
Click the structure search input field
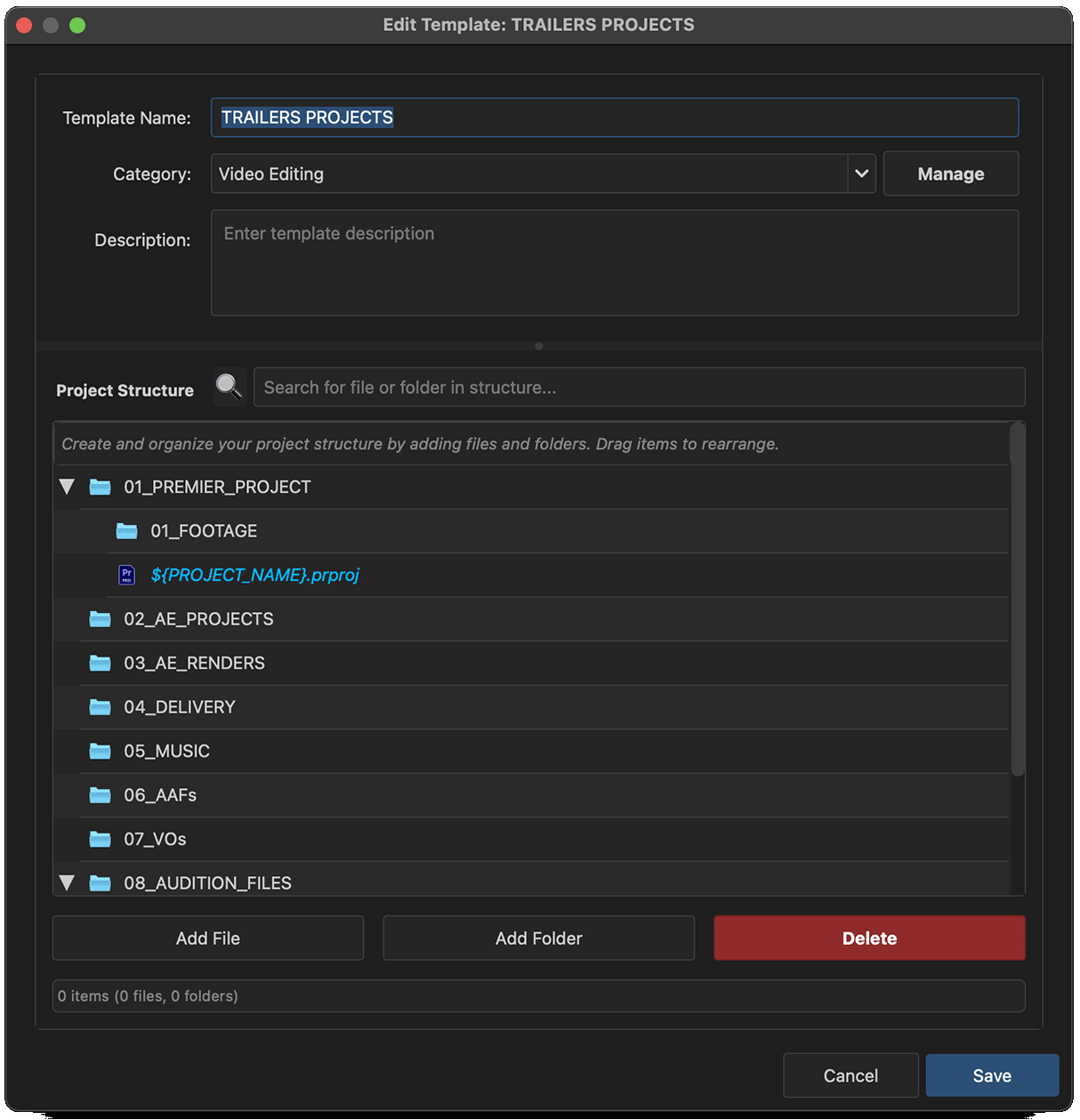pyautogui.click(x=640, y=387)
